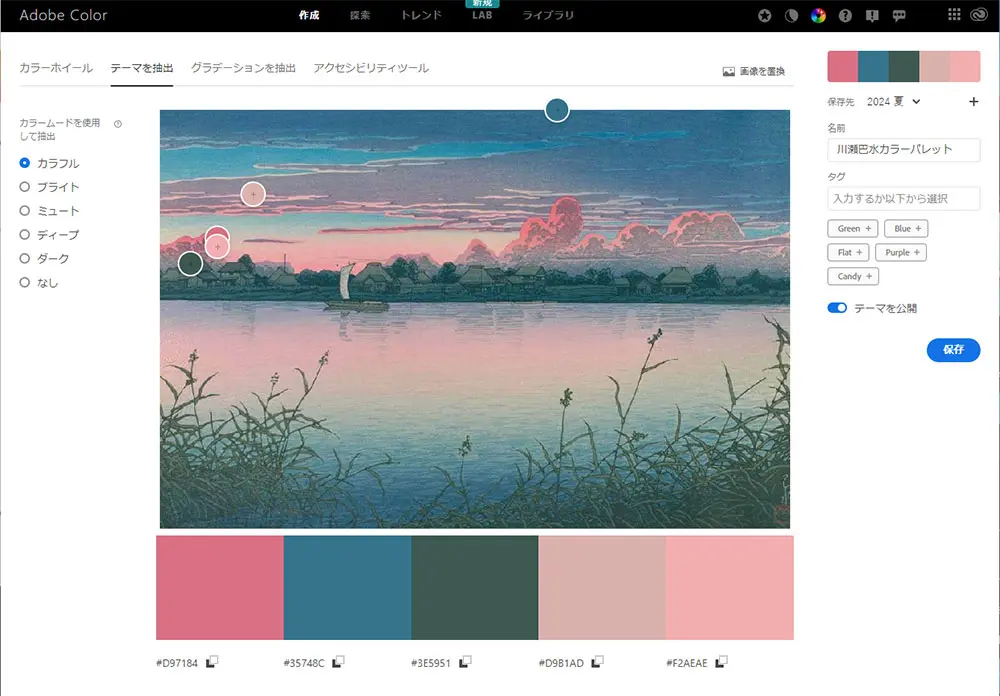Toggle テーマを公開 switch
The image size is (1000, 696).
pos(837,308)
